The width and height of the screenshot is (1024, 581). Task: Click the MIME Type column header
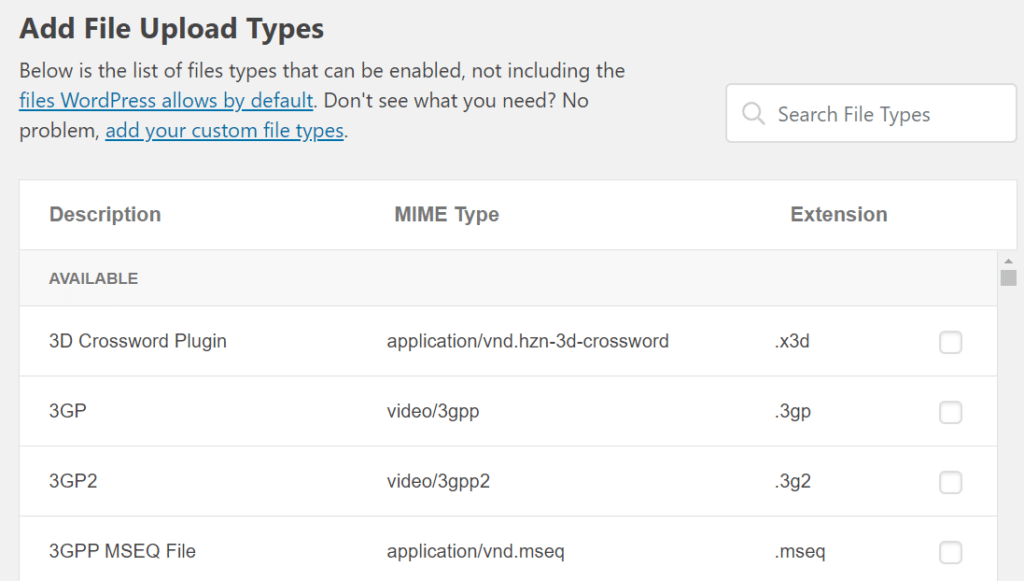click(x=446, y=214)
